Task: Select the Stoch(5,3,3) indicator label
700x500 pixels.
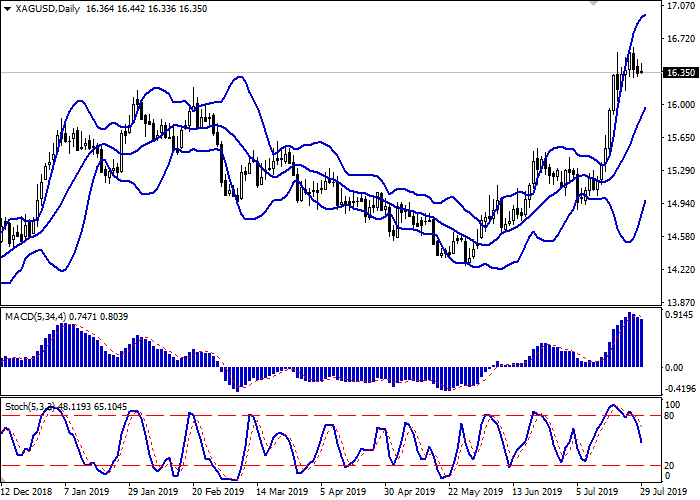Action: [x=32, y=408]
